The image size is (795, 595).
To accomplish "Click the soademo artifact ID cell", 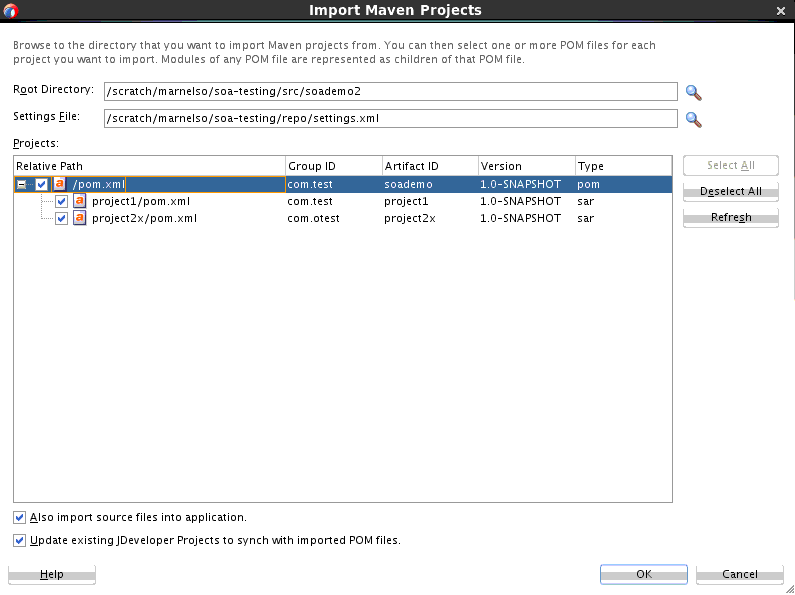I will pos(408,184).
